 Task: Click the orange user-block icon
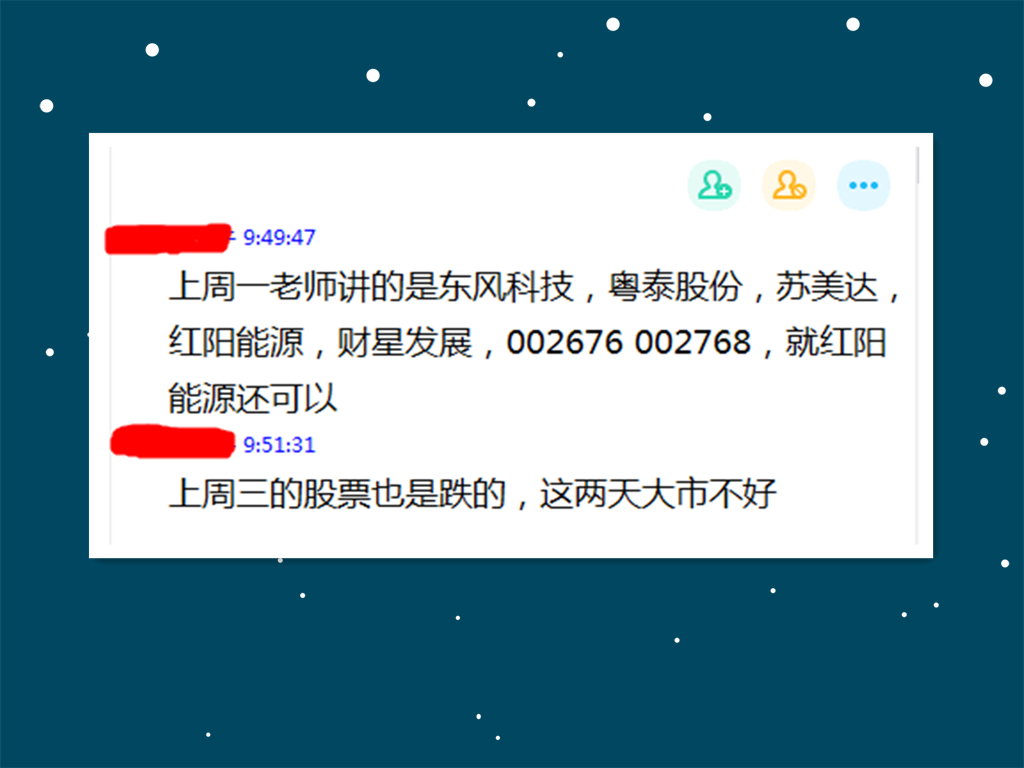(789, 185)
